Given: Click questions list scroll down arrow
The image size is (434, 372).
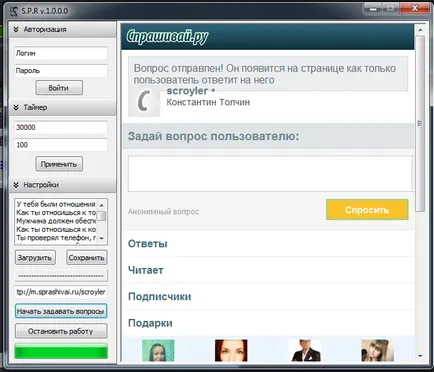Looking at the screenshot, I should [102, 238].
